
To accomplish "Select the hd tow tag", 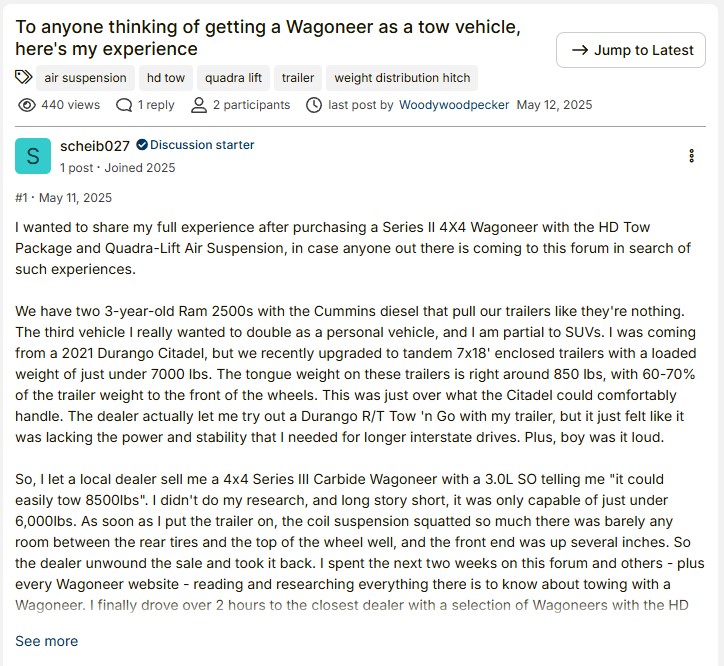I will 166,78.
